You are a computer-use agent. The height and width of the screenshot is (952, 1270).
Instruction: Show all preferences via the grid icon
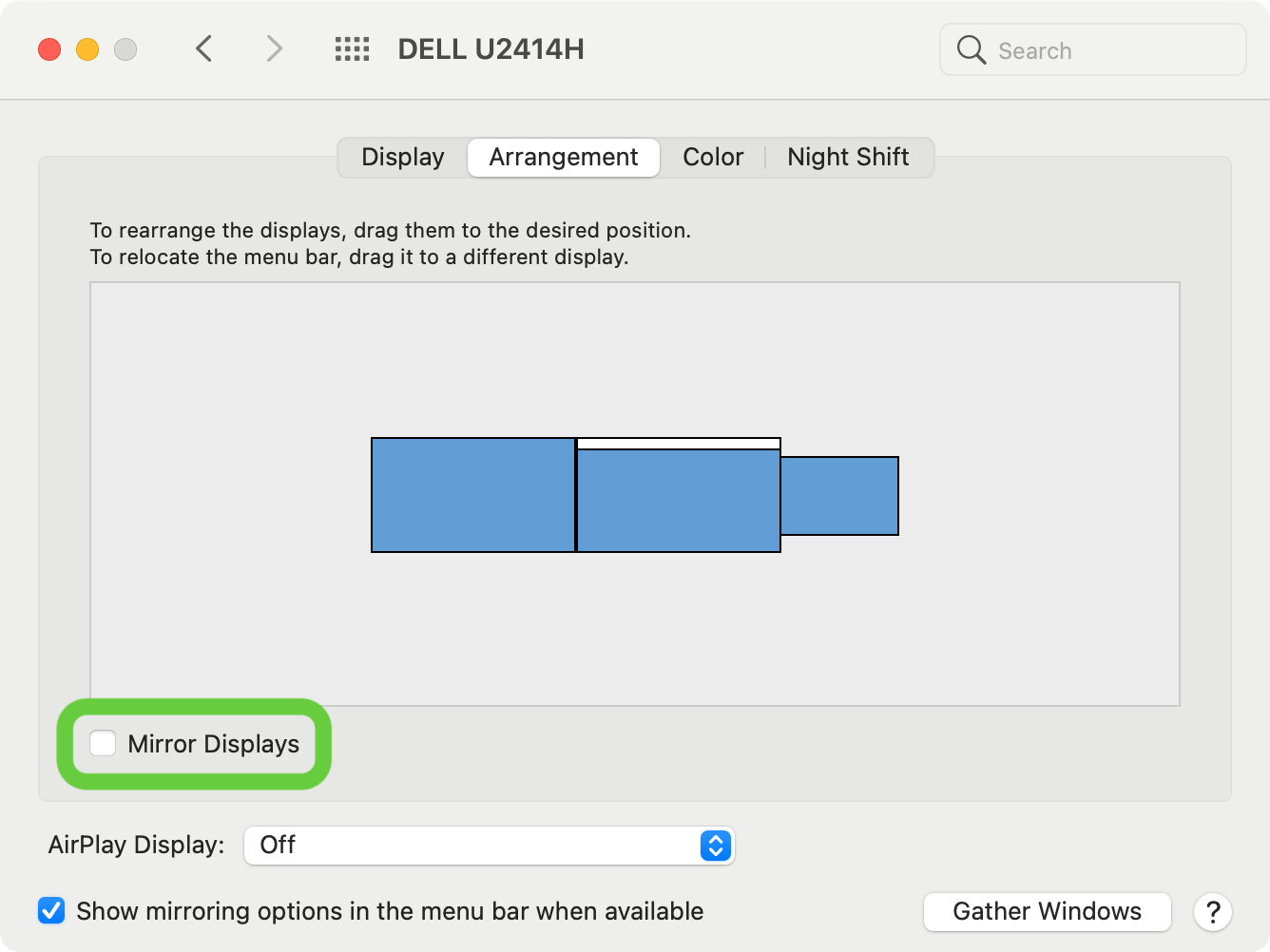tap(352, 49)
